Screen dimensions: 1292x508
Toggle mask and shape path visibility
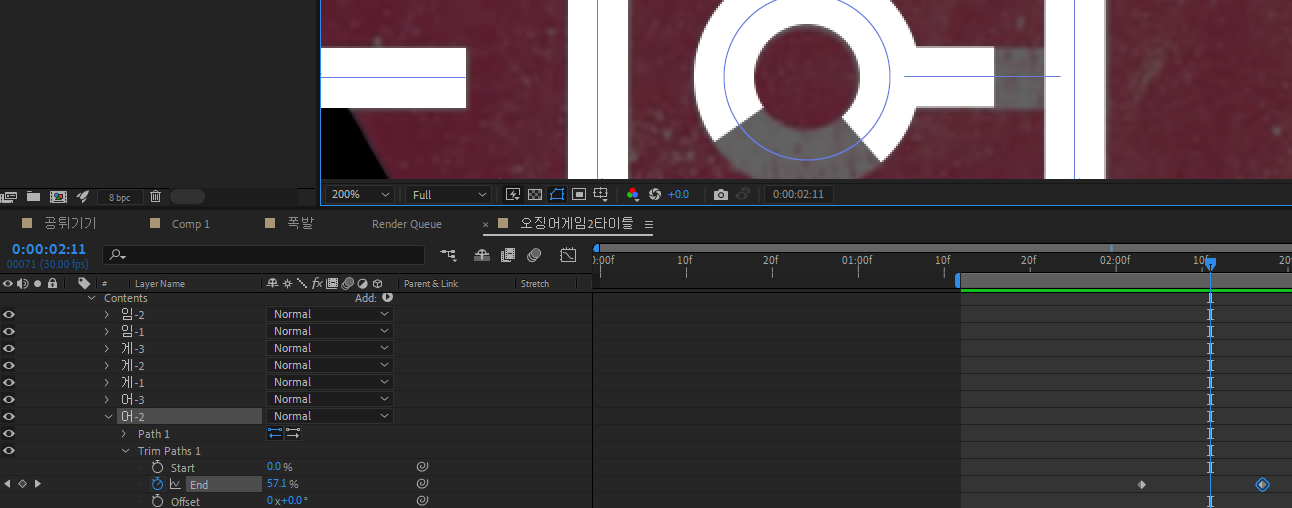click(x=557, y=194)
